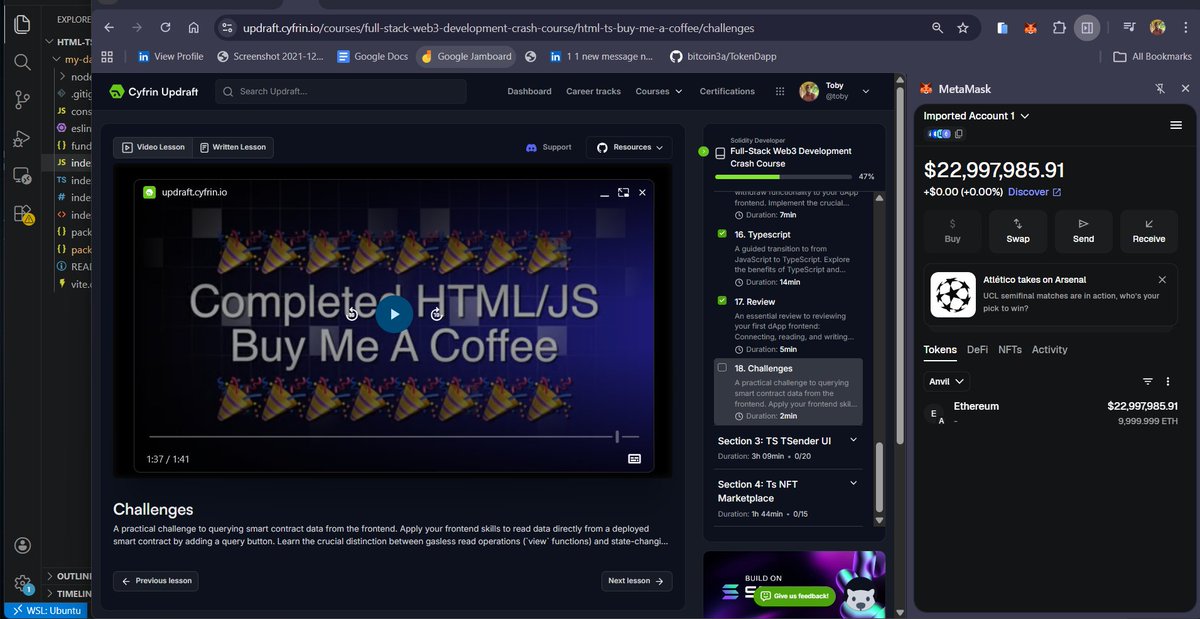Viewport: 1200px width, 619px height.
Task: Open Discover link in MetaMask
Action: (x=1034, y=192)
